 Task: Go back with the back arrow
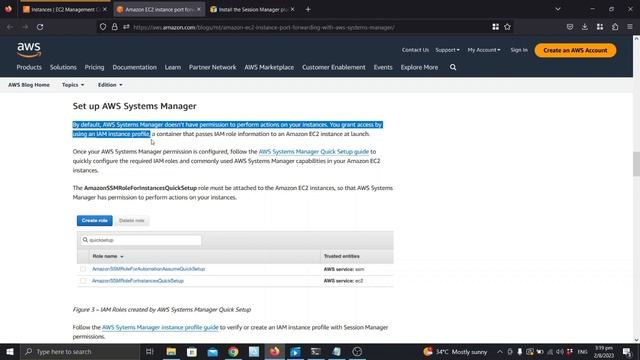point(10,27)
